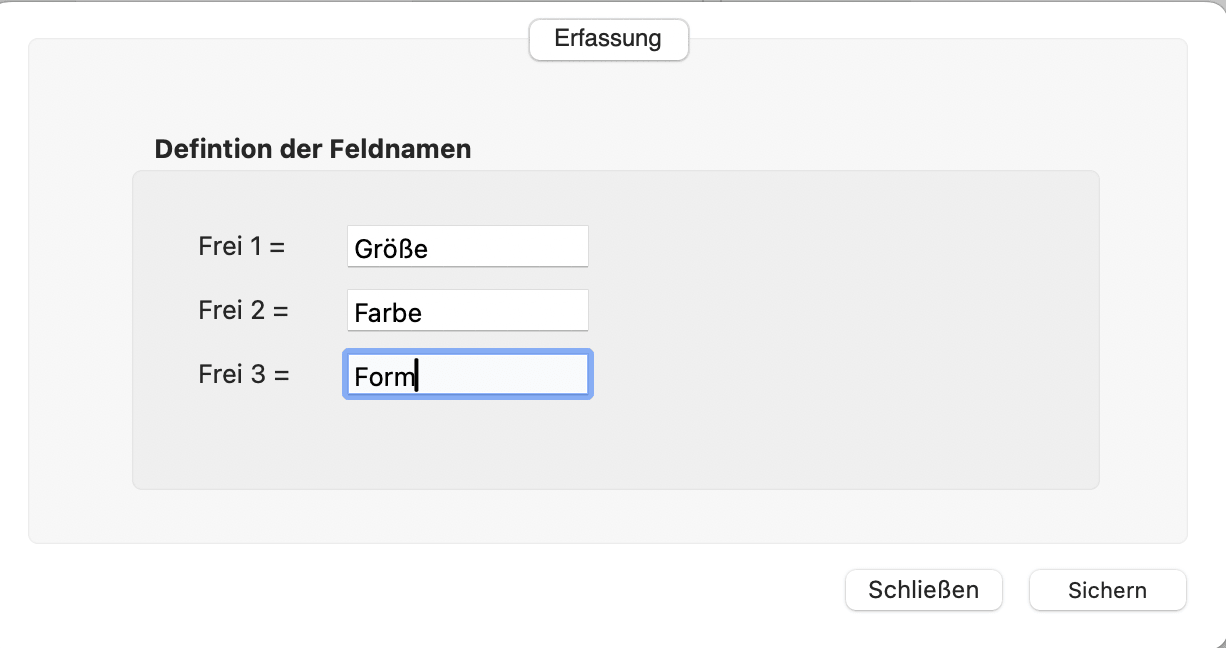
Task: Click the 'Frei 2 =' label
Action: (243, 310)
